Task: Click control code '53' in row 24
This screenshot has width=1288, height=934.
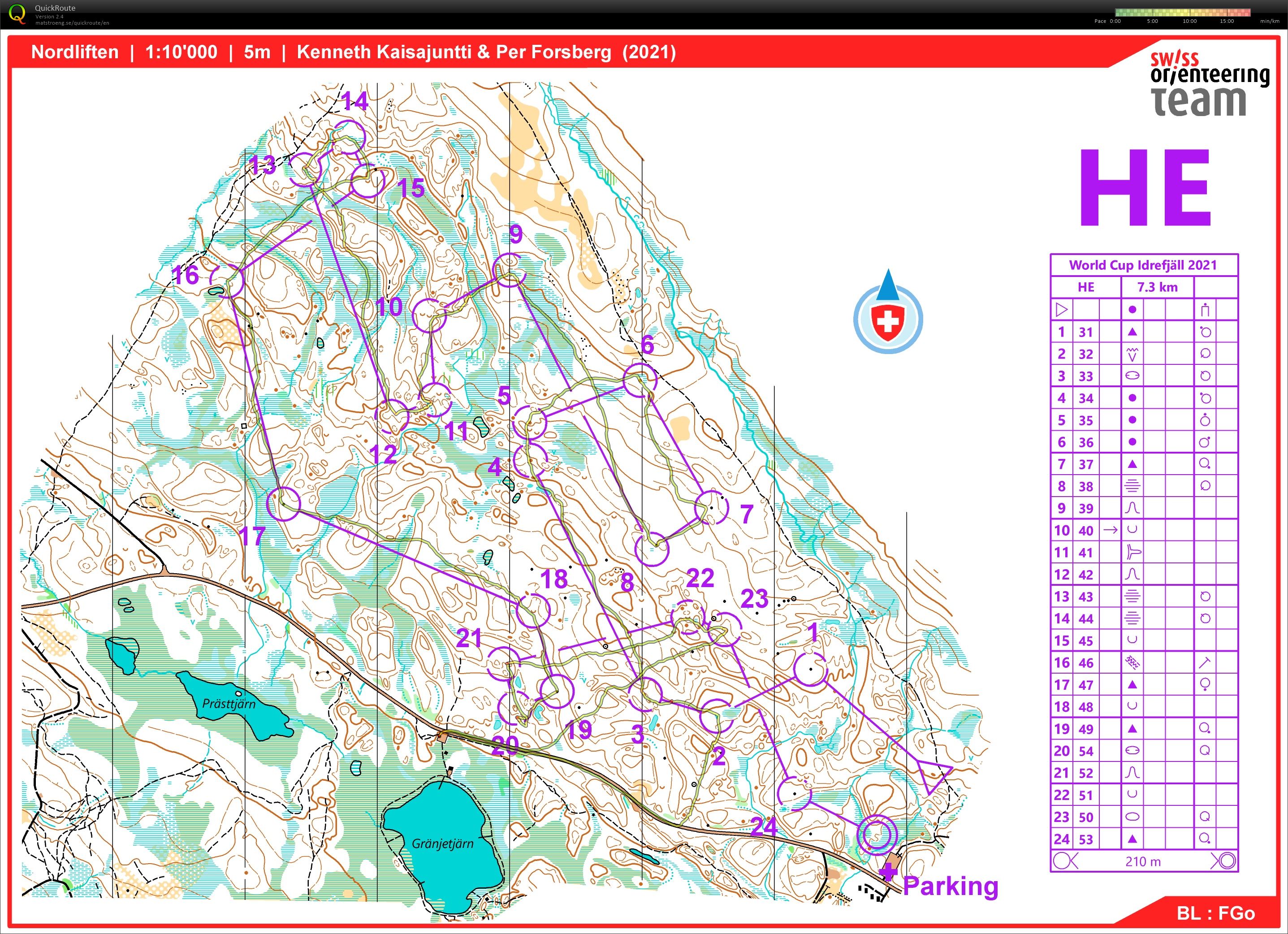Action: click(x=1086, y=839)
